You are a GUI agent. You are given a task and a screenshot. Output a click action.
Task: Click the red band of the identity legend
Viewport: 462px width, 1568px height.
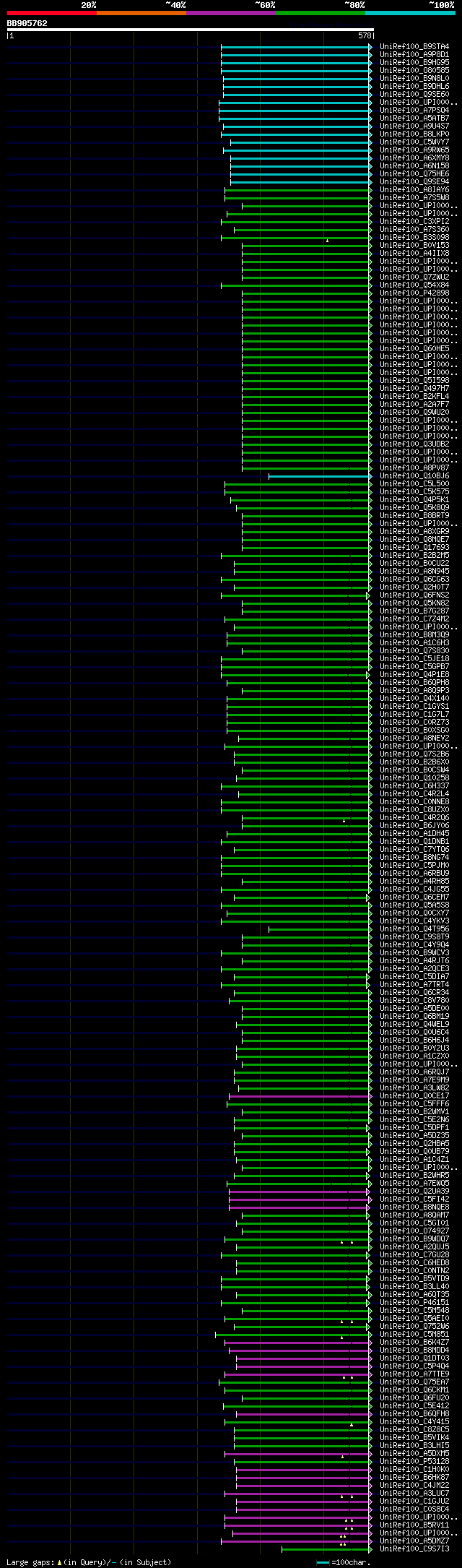coord(51,13)
